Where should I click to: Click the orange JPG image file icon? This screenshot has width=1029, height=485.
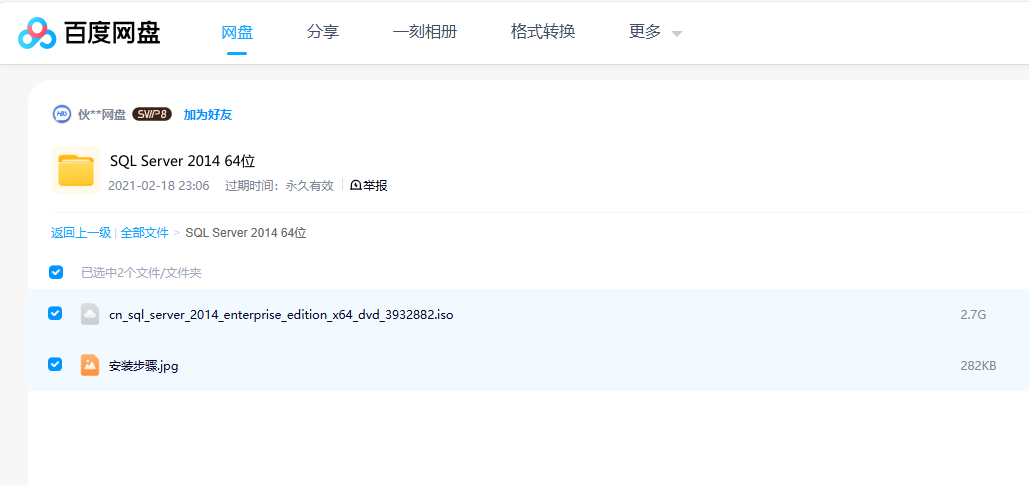[90, 365]
